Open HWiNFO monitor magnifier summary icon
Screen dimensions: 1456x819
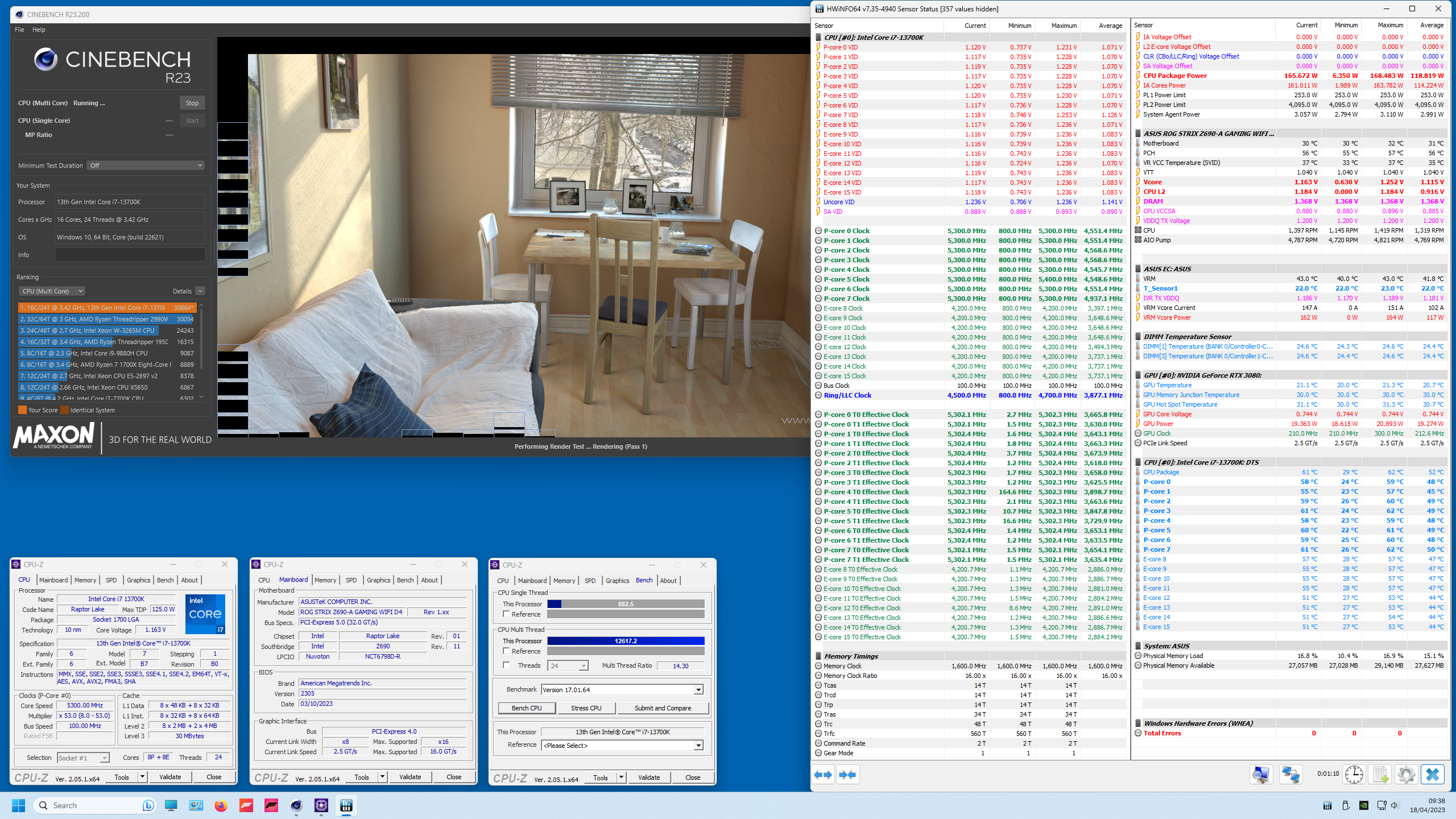1261,775
